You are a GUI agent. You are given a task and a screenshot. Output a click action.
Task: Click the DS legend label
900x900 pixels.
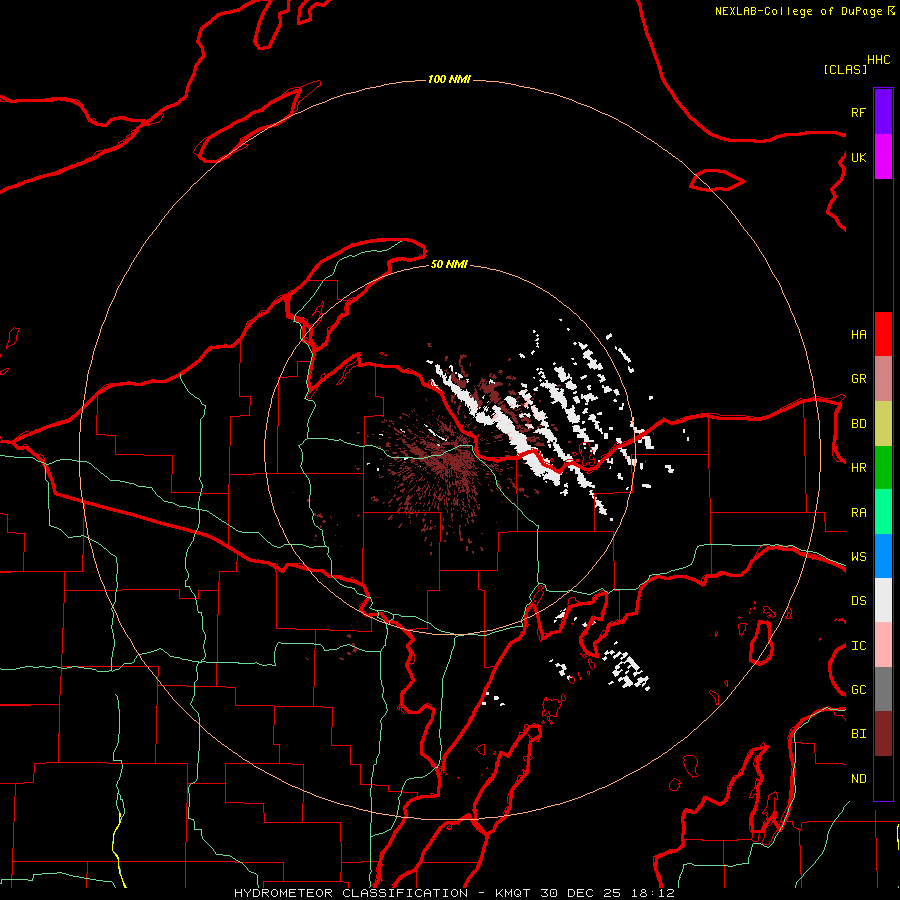coord(858,601)
